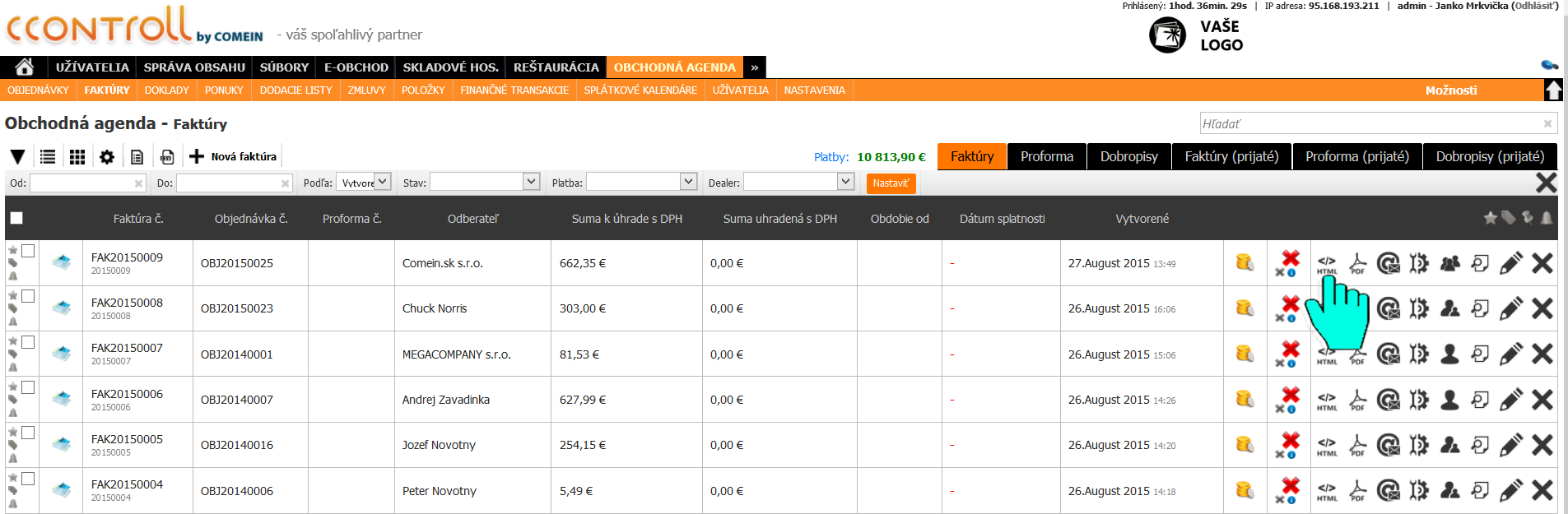Click the Nová faktúra button
The width and height of the screenshot is (1568, 514).
pos(234,156)
